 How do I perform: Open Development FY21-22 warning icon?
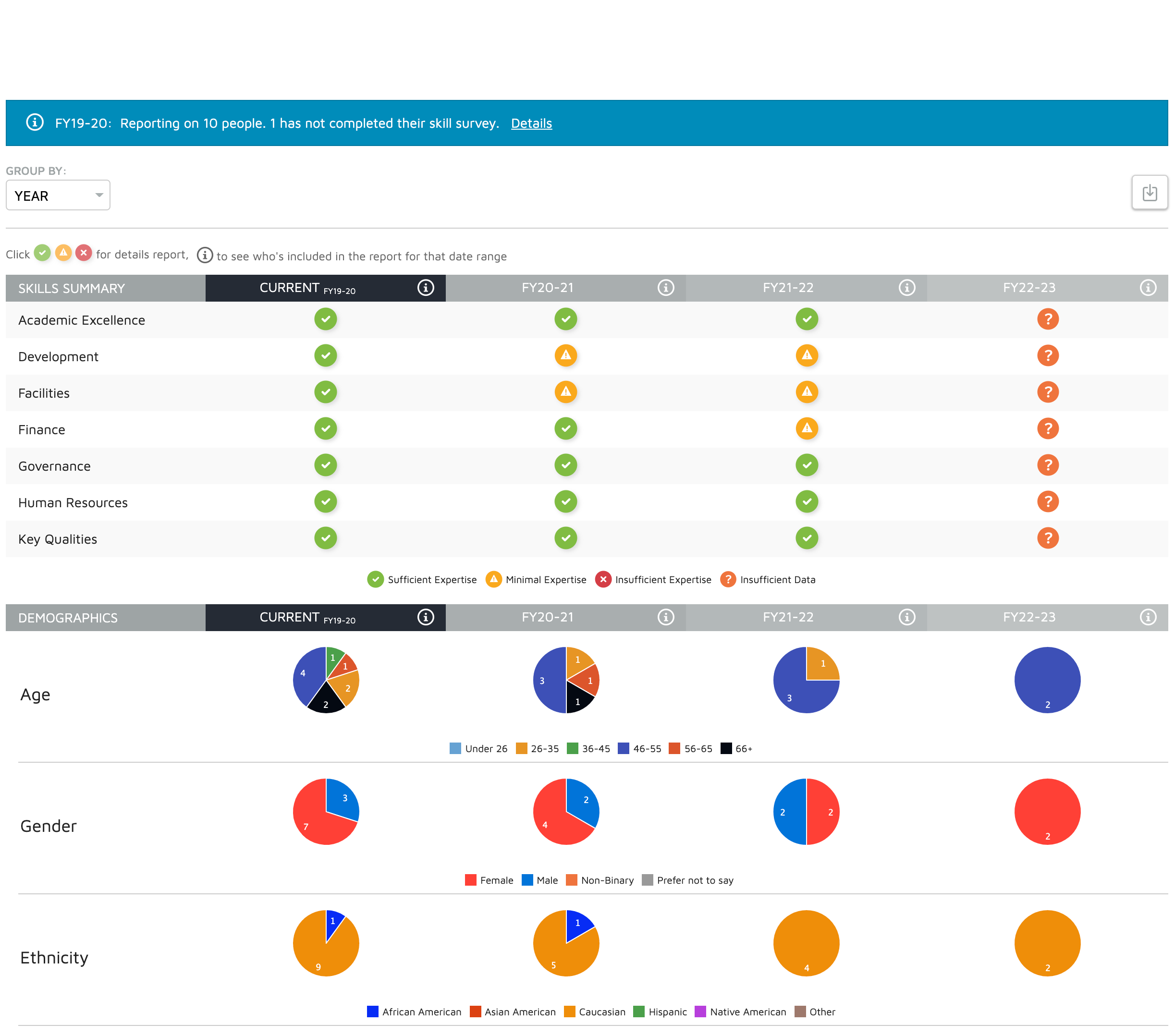point(807,355)
